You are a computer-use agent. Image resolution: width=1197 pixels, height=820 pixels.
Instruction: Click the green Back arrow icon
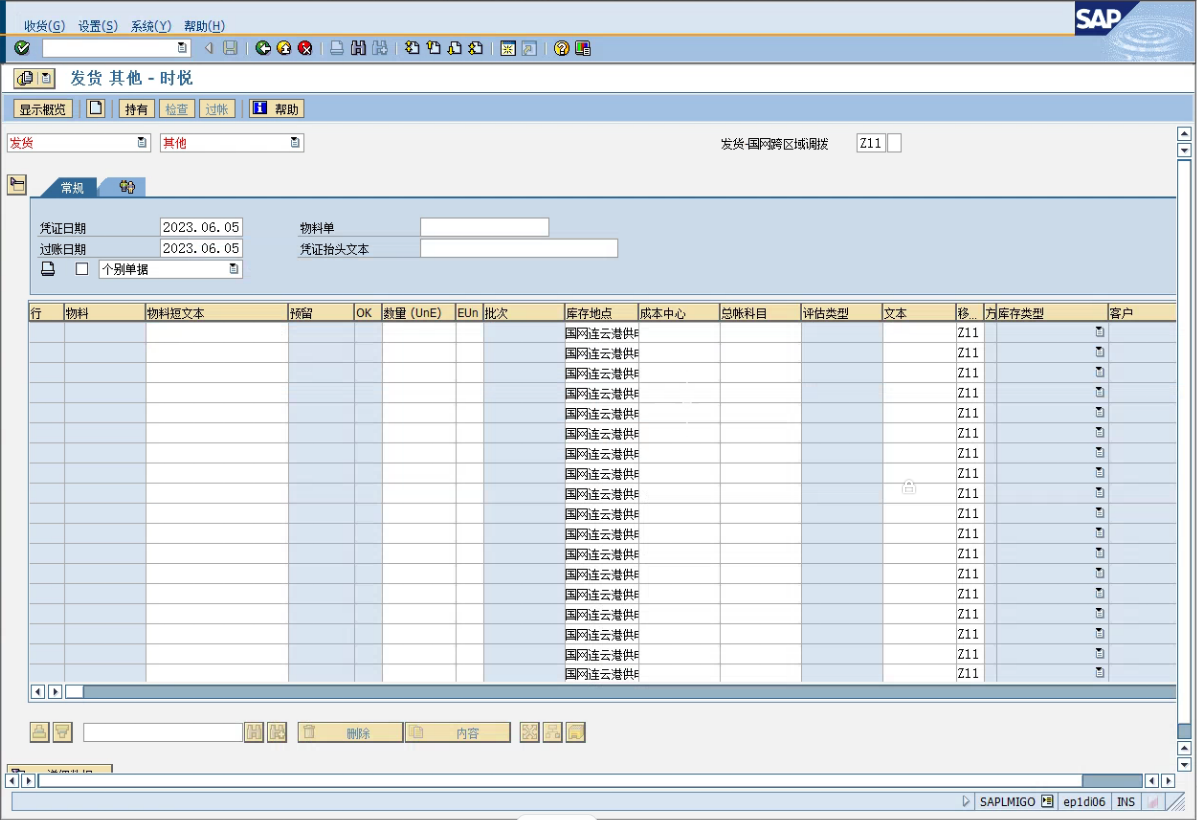(263, 48)
